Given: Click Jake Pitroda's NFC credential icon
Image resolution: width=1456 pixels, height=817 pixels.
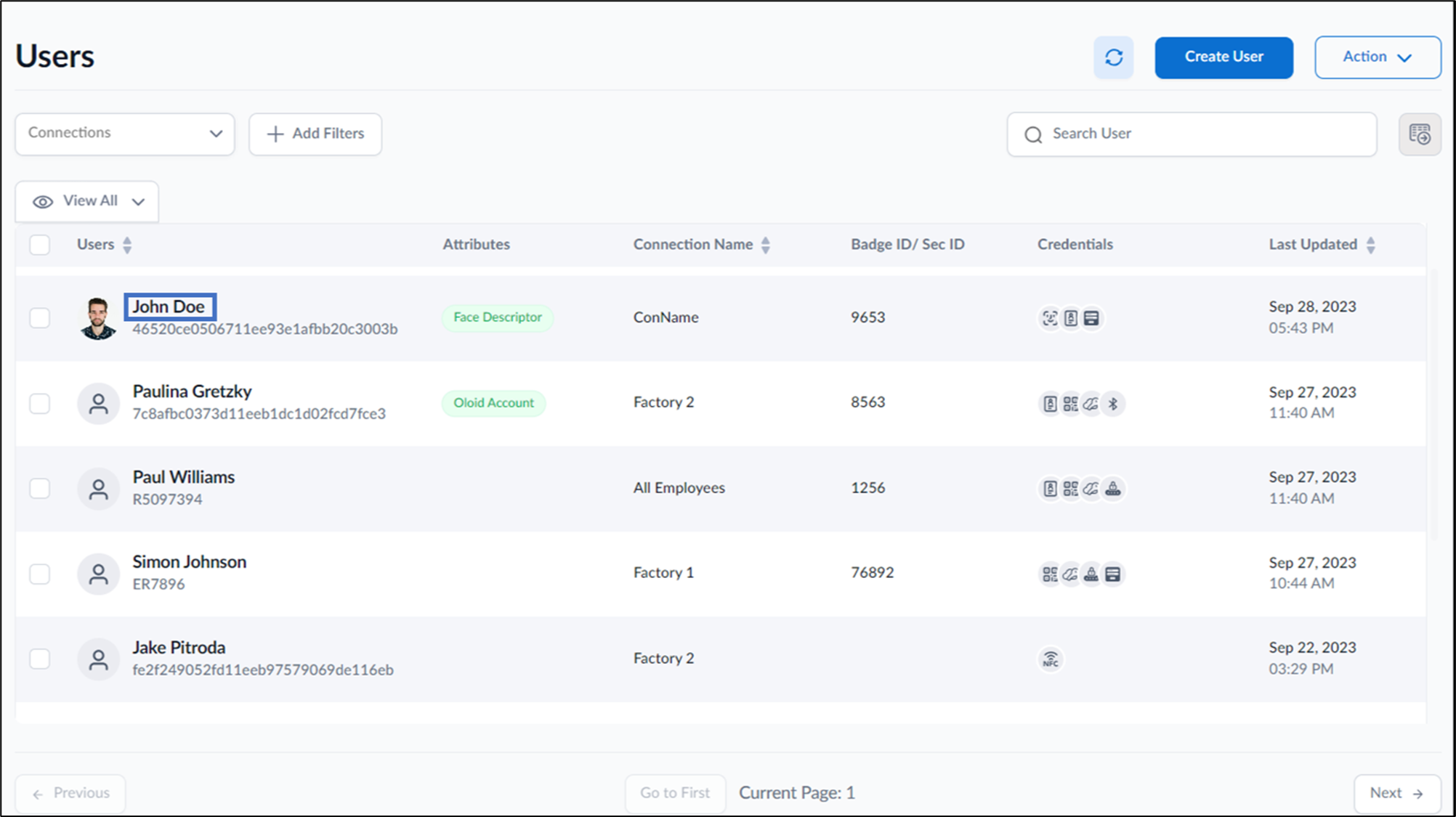Looking at the screenshot, I should pyautogui.click(x=1051, y=659).
